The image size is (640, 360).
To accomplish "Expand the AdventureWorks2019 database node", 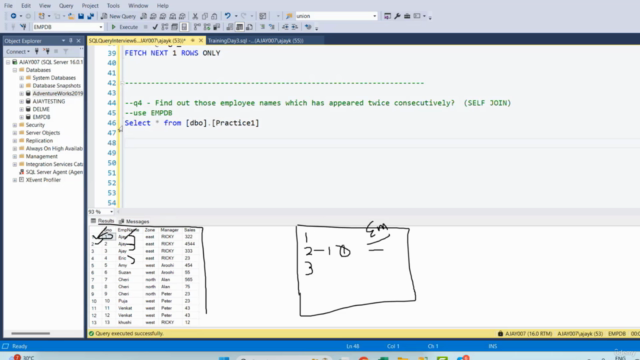I will (x=22, y=93).
